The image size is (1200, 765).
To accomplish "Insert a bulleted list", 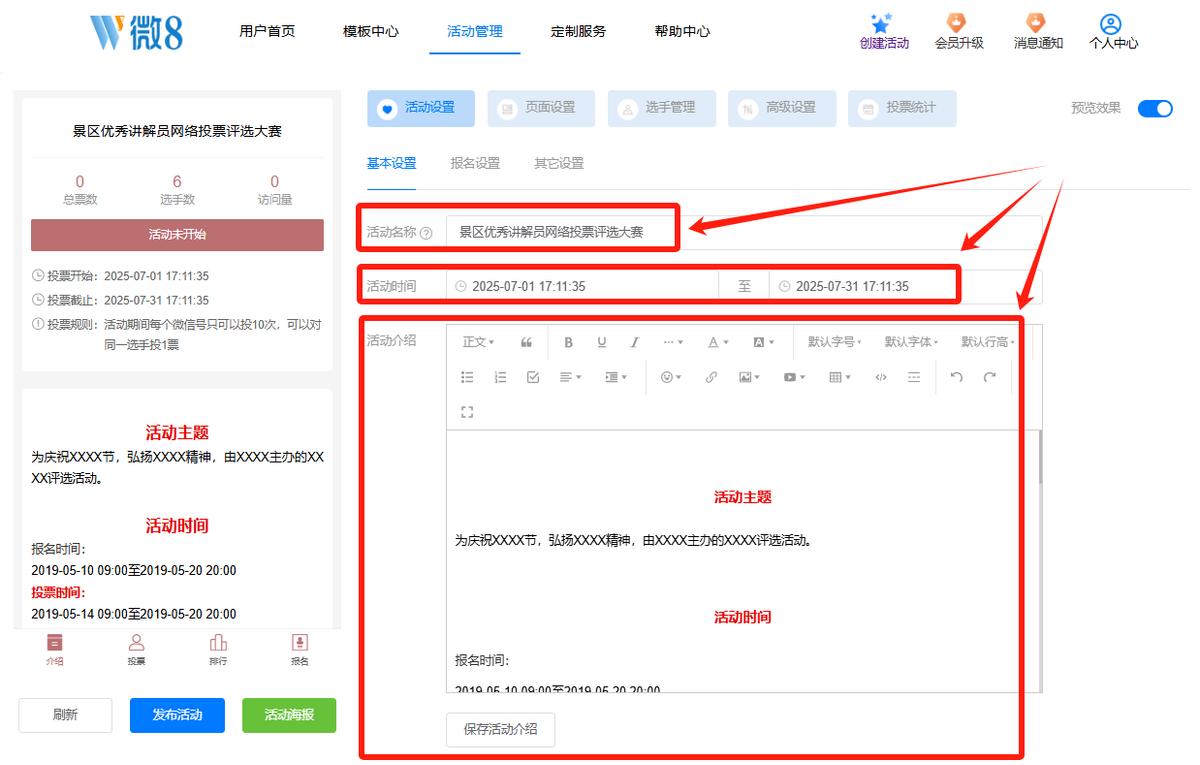I will point(467,377).
